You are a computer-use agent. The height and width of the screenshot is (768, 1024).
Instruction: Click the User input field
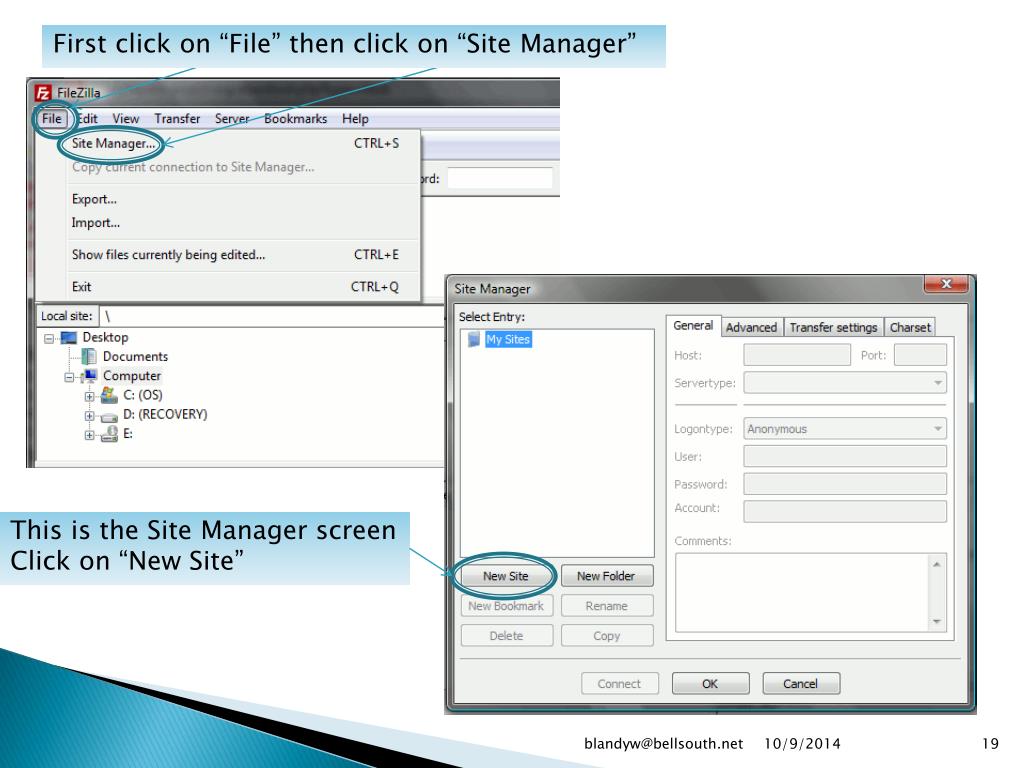coord(844,456)
